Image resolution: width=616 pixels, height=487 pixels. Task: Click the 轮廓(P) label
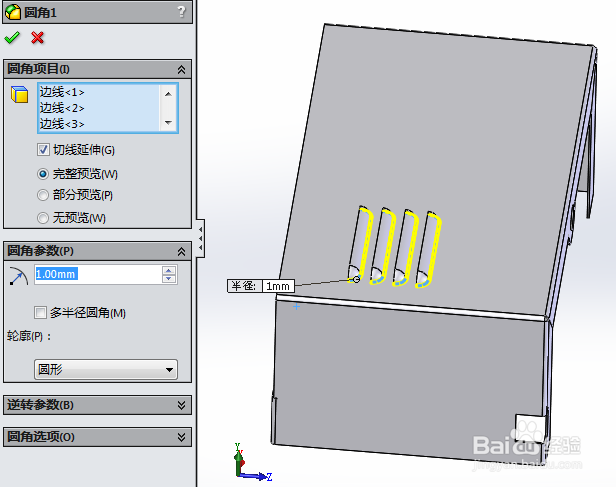28,336
